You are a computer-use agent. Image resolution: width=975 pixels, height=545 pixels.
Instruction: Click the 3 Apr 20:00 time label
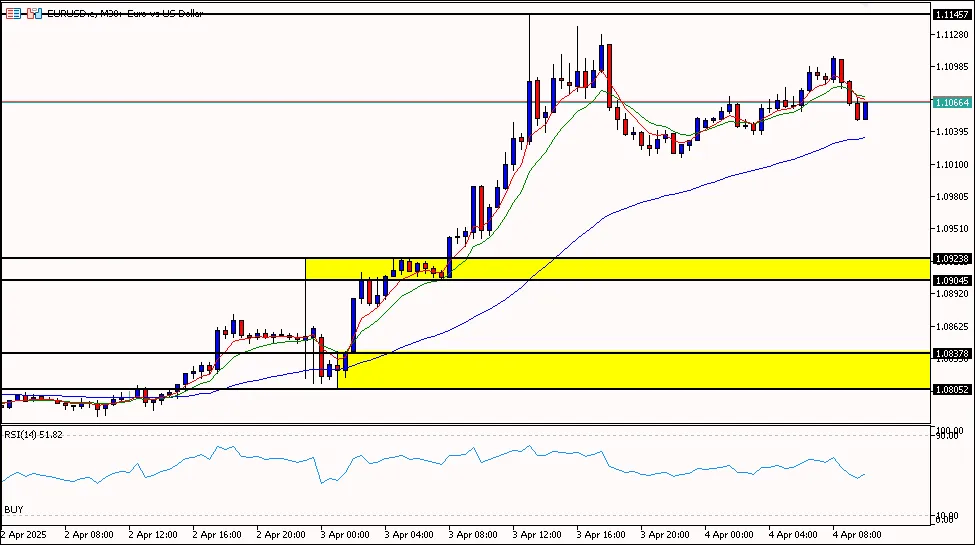click(665, 534)
